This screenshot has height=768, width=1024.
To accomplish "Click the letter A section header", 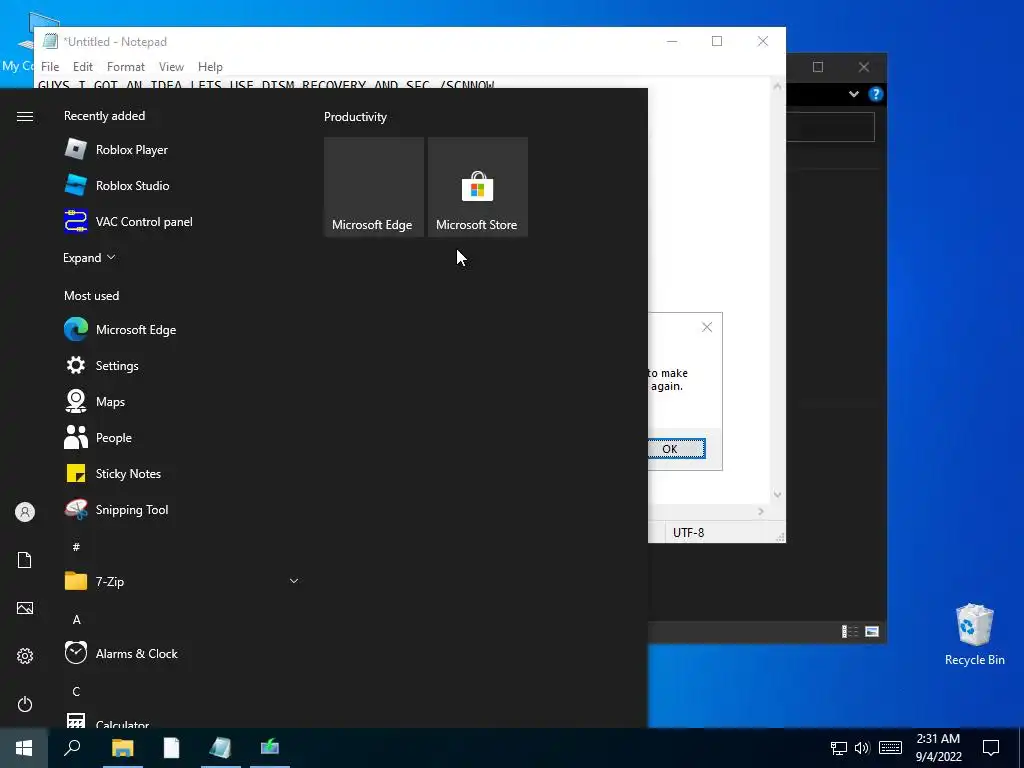I will [76, 619].
